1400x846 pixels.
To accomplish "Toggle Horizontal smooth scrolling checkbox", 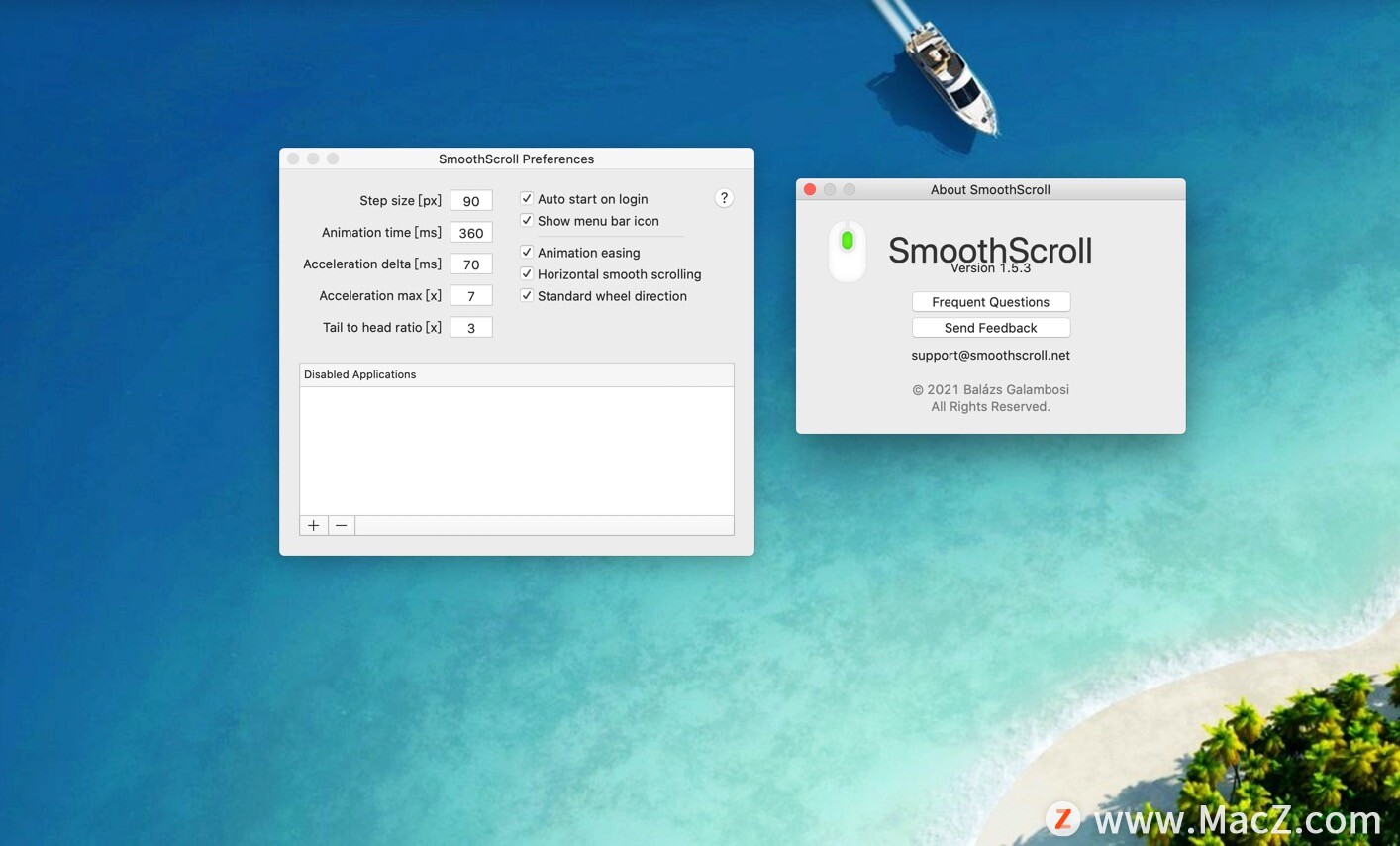I will click(527, 273).
